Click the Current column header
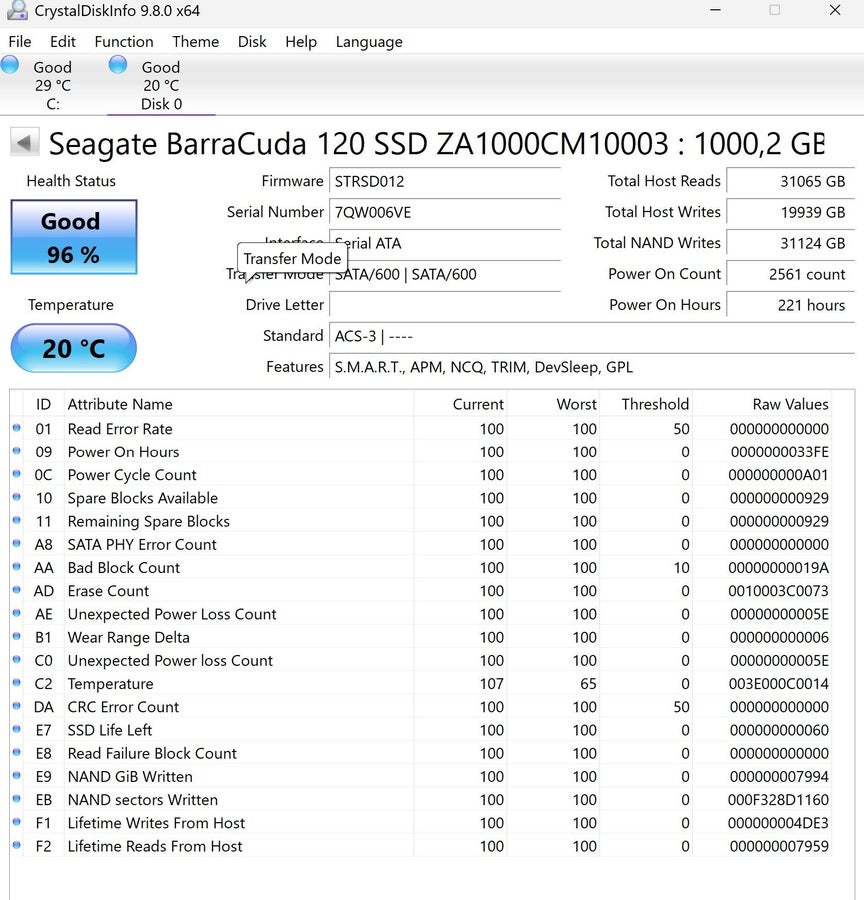 point(460,404)
